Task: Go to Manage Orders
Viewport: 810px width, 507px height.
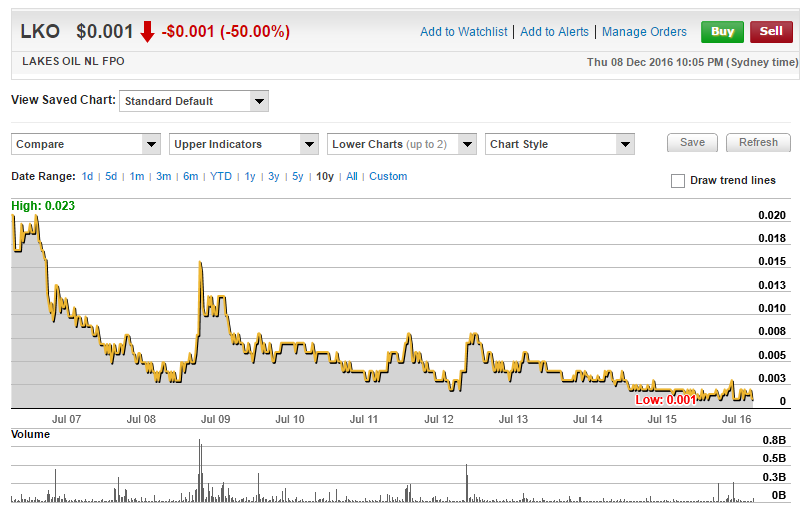Action: pos(644,32)
